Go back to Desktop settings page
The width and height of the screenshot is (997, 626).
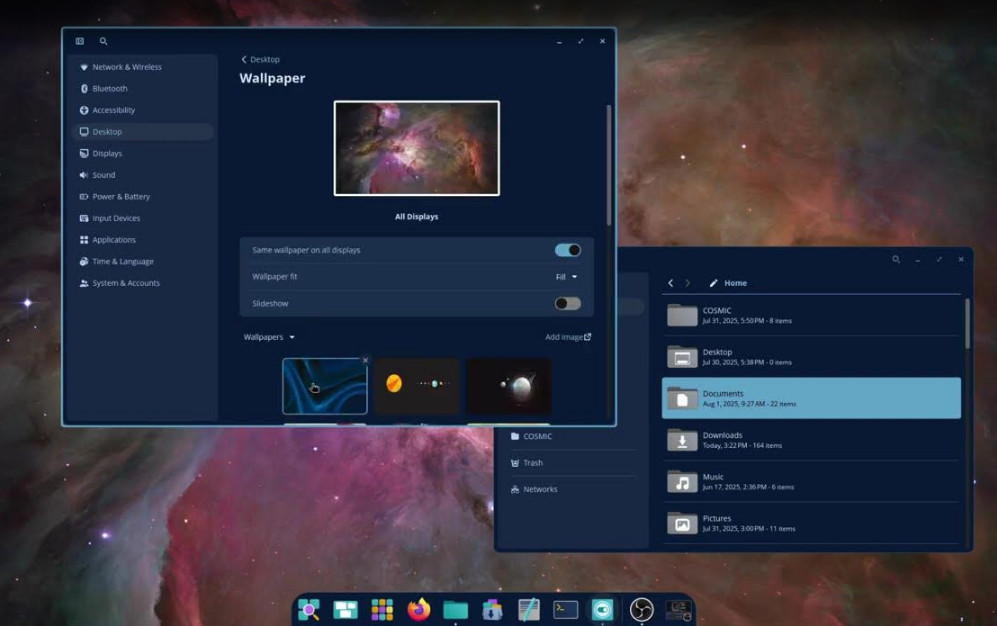pos(260,59)
